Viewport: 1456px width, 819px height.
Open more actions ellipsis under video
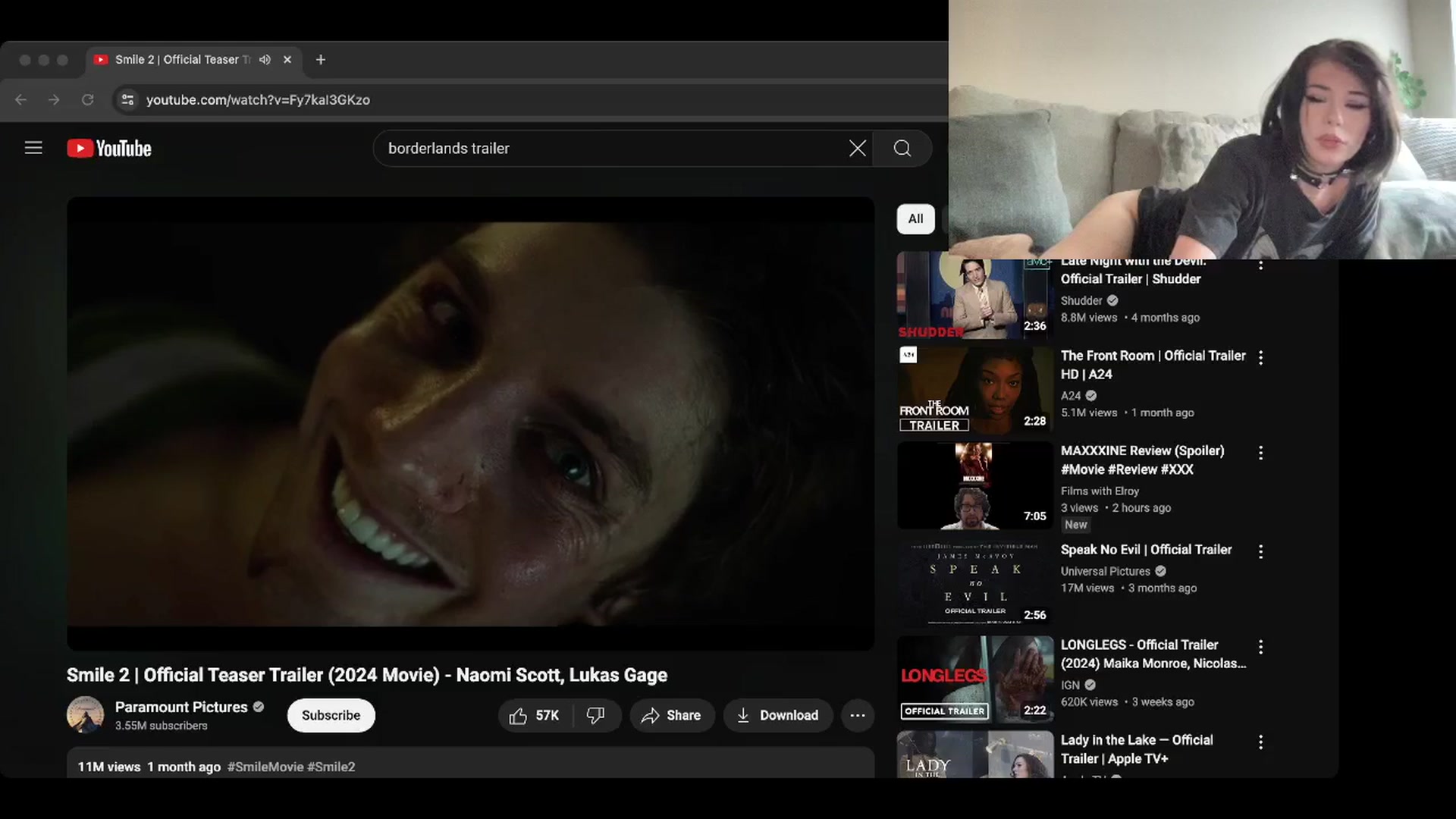pos(857,715)
